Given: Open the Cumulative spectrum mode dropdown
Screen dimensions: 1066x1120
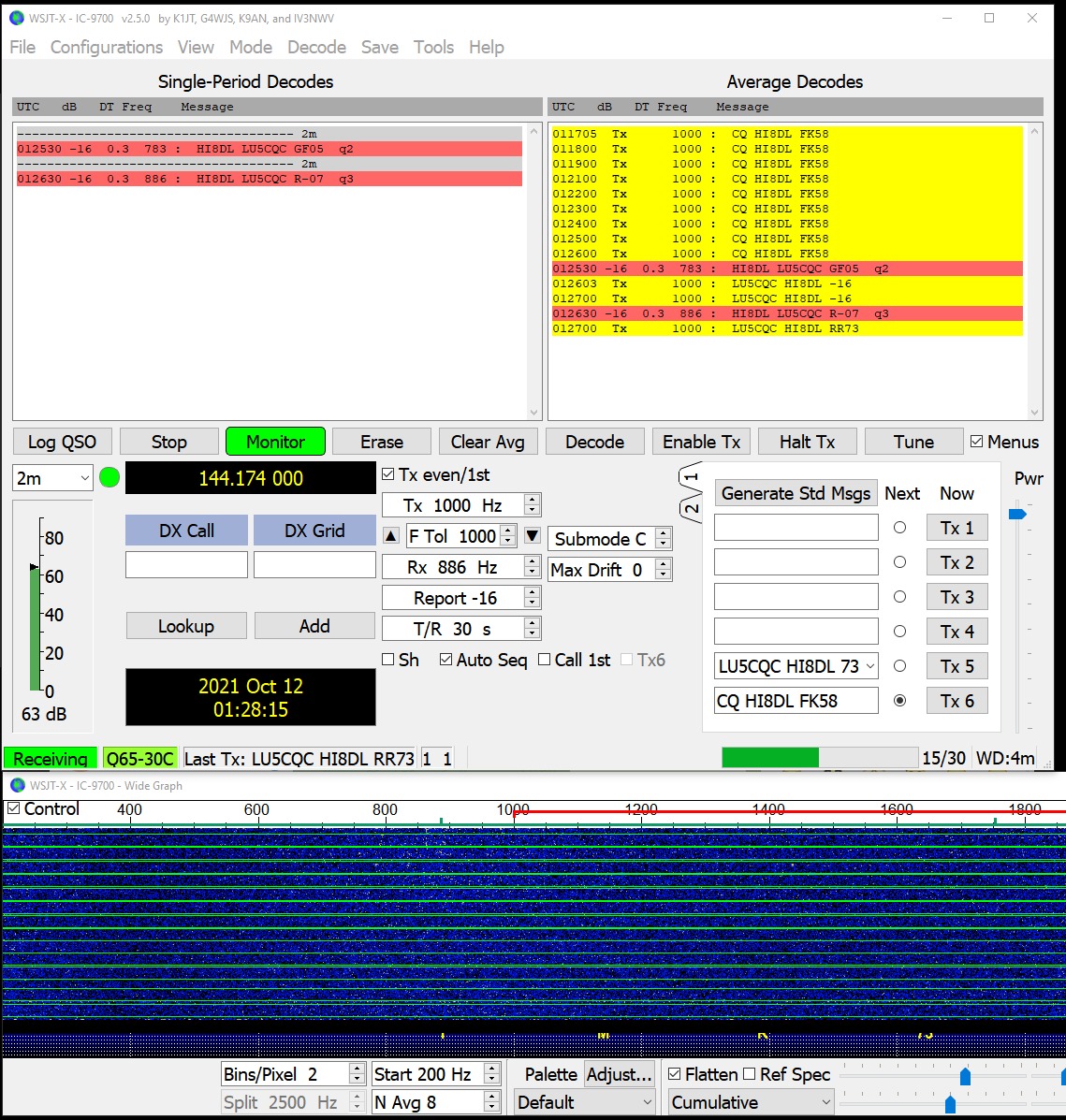Looking at the screenshot, I should pos(751,1102).
